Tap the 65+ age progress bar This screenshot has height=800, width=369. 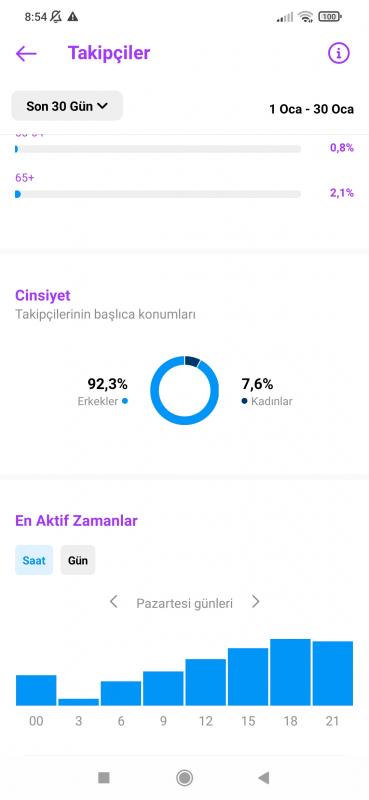pyautogui.click(x=158, y=194)
